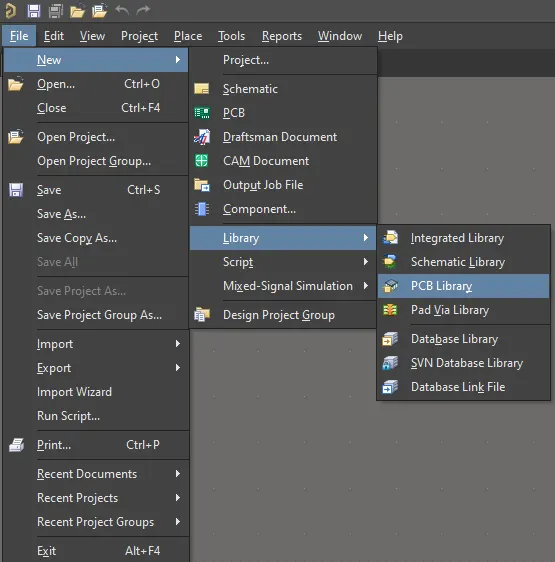Click the Schematic Library text label
Screen dimensions: 555x562
tap(458, 262)
